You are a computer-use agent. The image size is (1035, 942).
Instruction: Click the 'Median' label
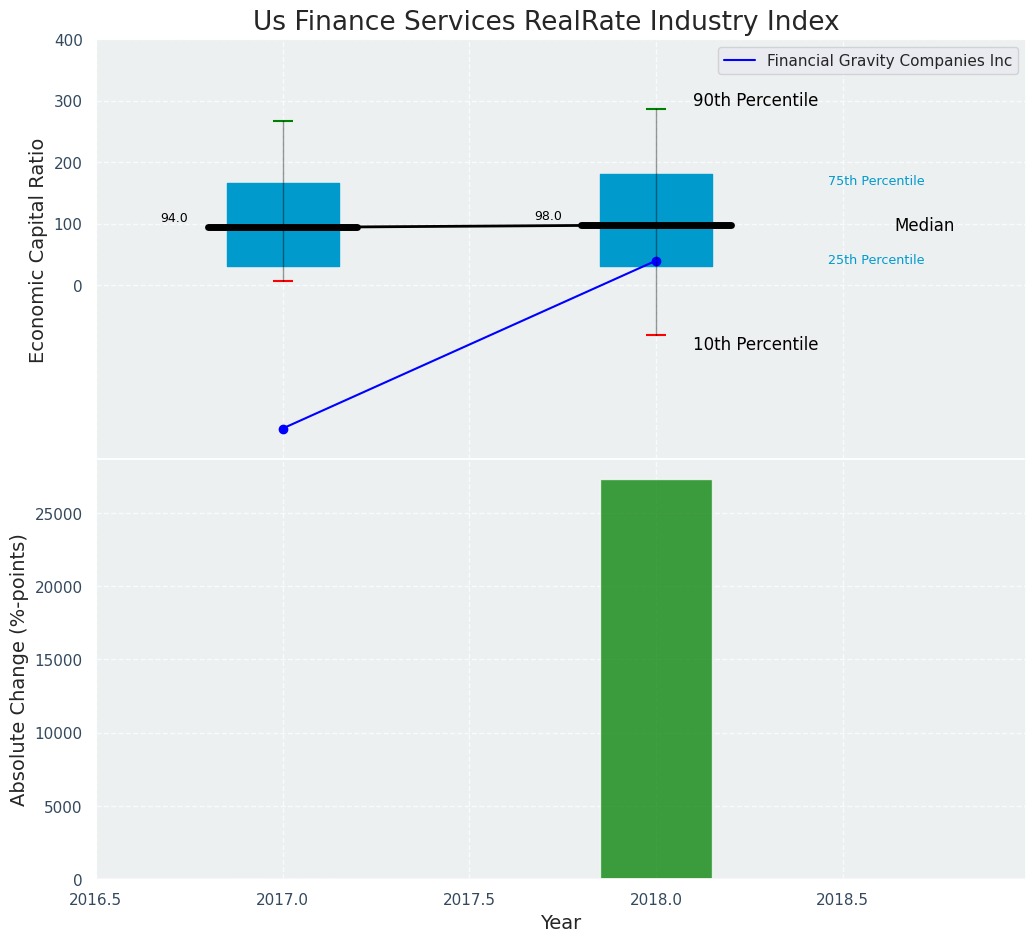click(x=924, y=226)
